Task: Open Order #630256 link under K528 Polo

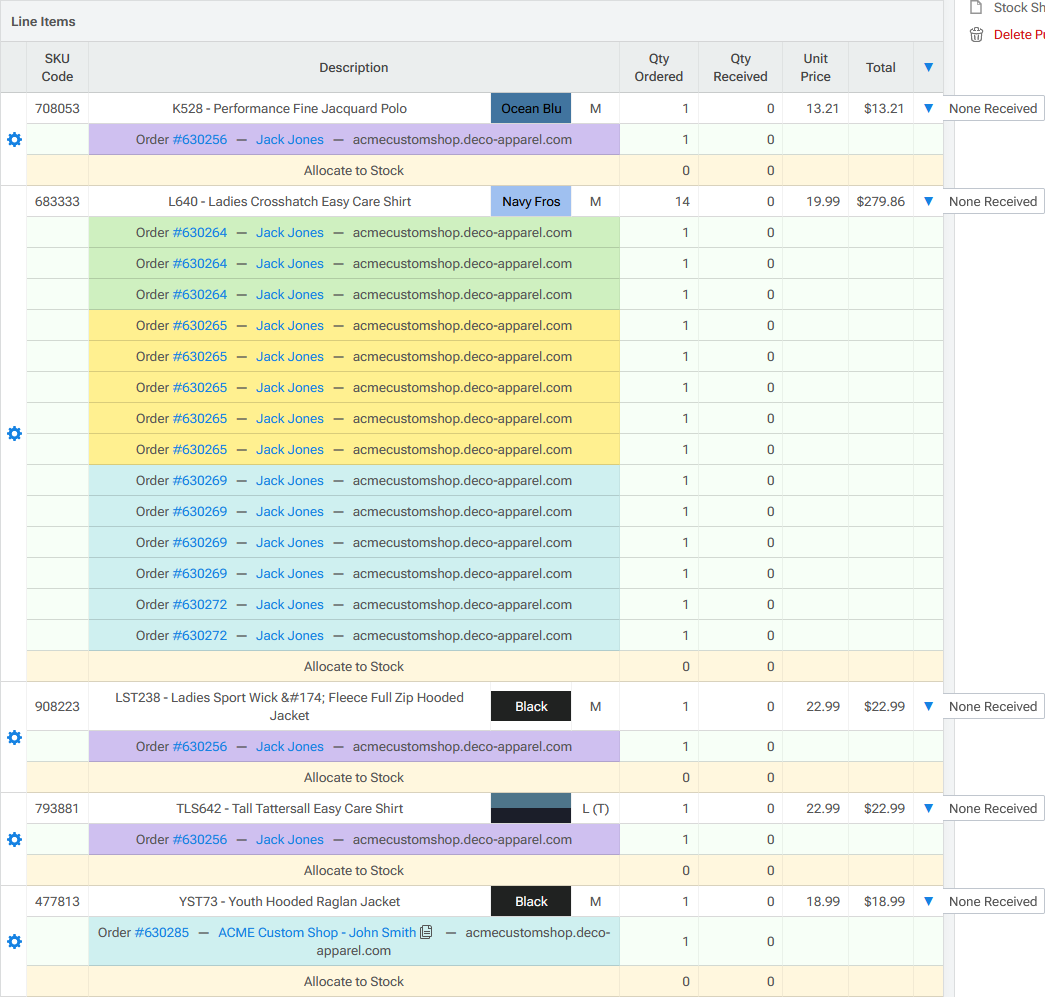Action: click(x=200, y=139)
